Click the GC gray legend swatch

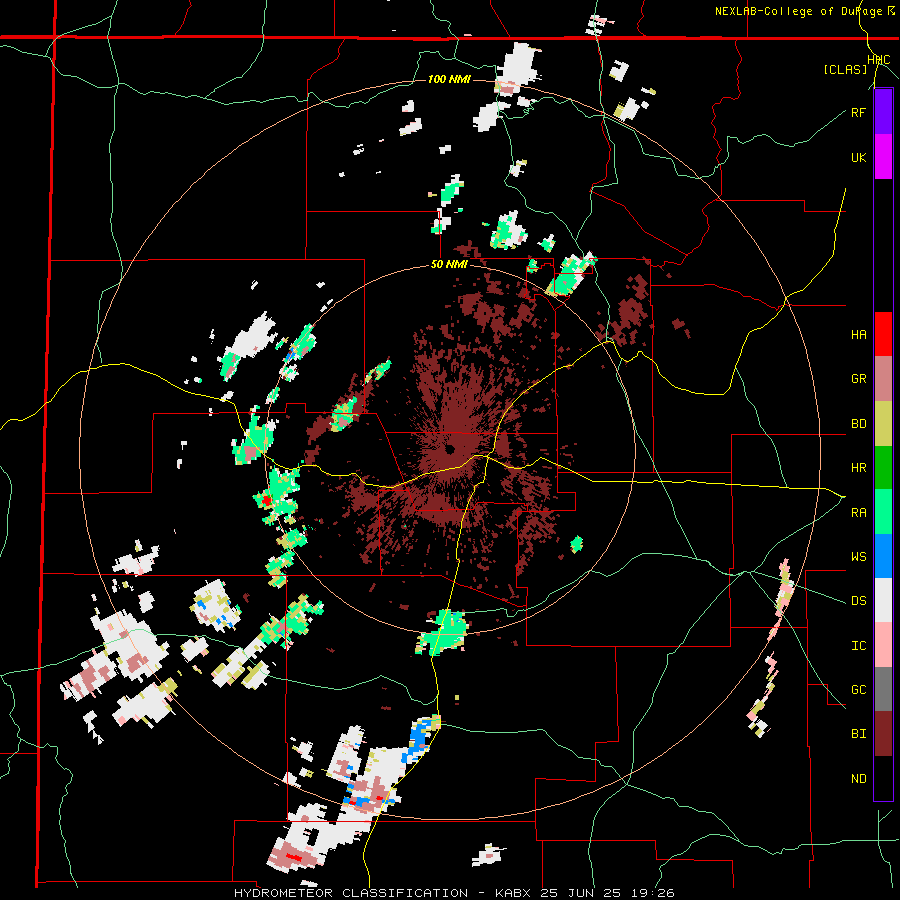click(x=883, y=689)
